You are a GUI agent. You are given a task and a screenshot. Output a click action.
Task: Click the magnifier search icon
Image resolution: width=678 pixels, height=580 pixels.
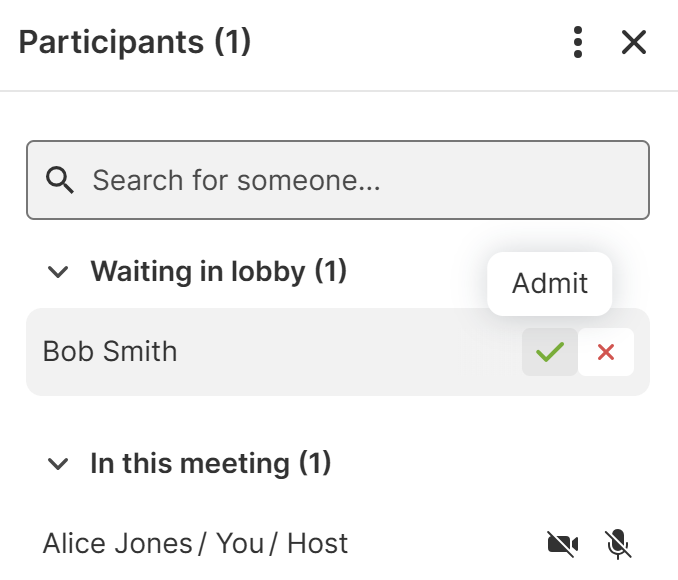tap(61, 180)
